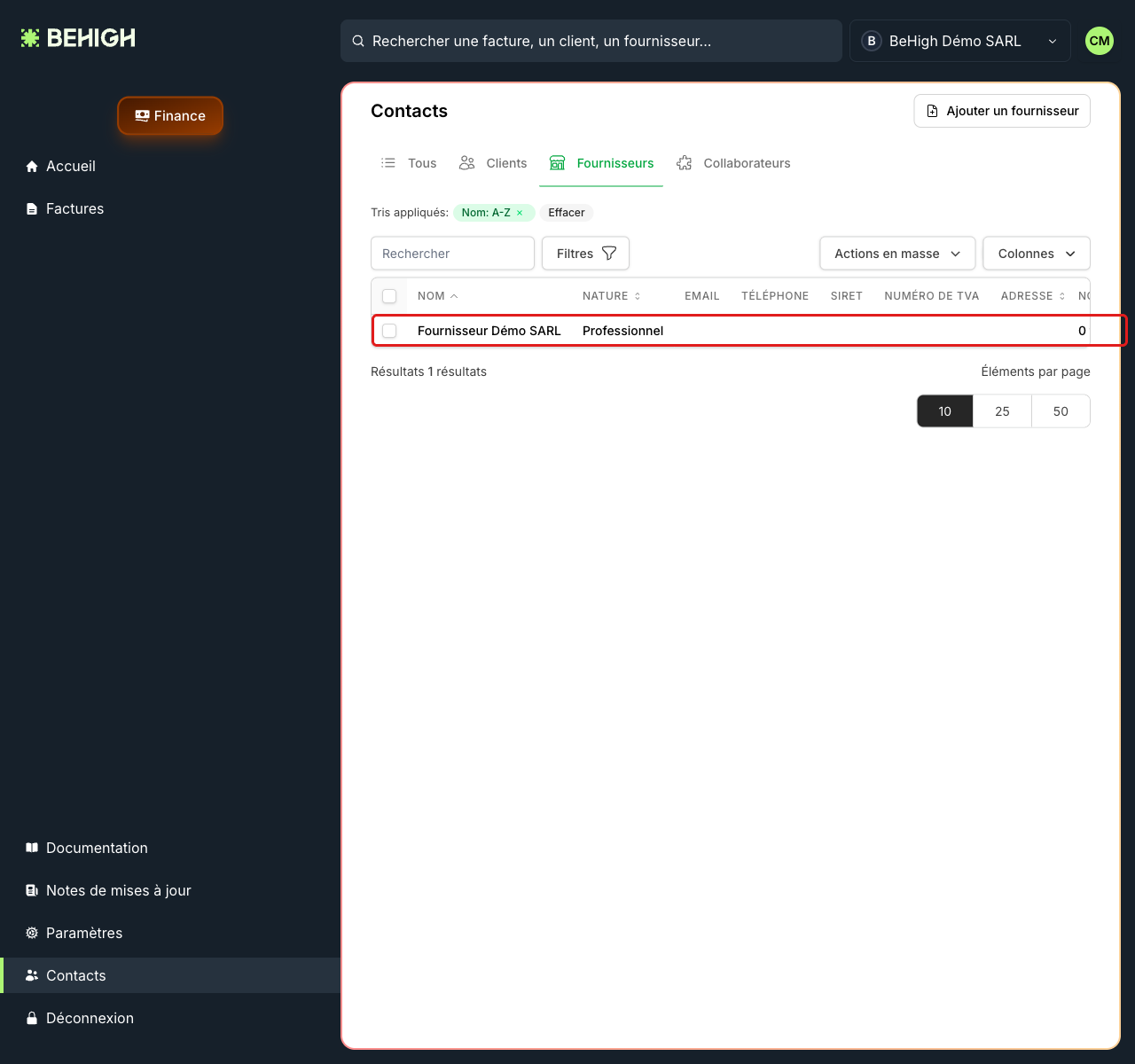This screenshot has width=1135, height=1064.
Task: Click the Fournisseurs shop icon
Action: pos(557,163)
